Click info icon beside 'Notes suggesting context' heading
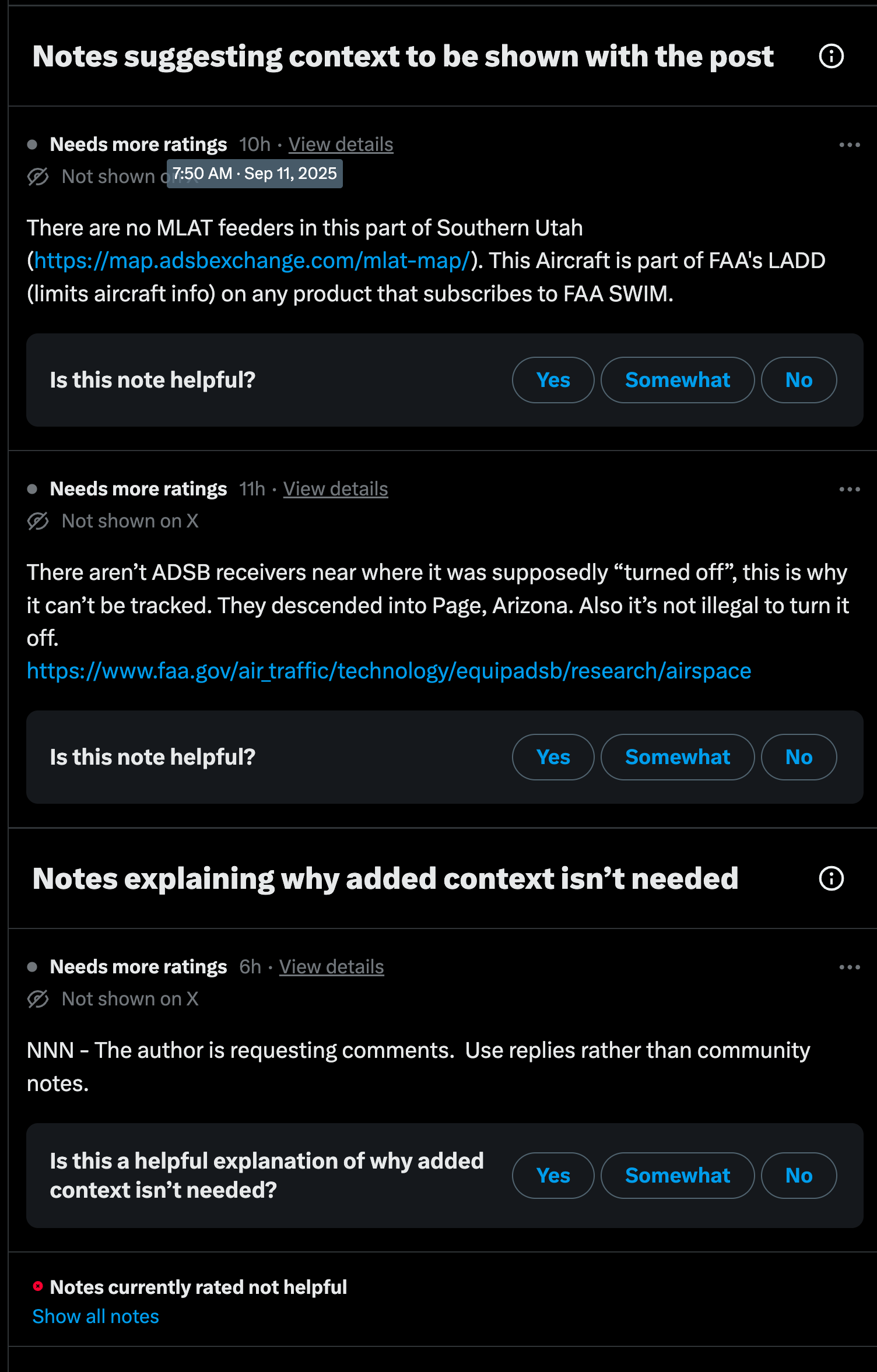The height and width of the screenshot is (1372, 877). [x=831, y=57]
